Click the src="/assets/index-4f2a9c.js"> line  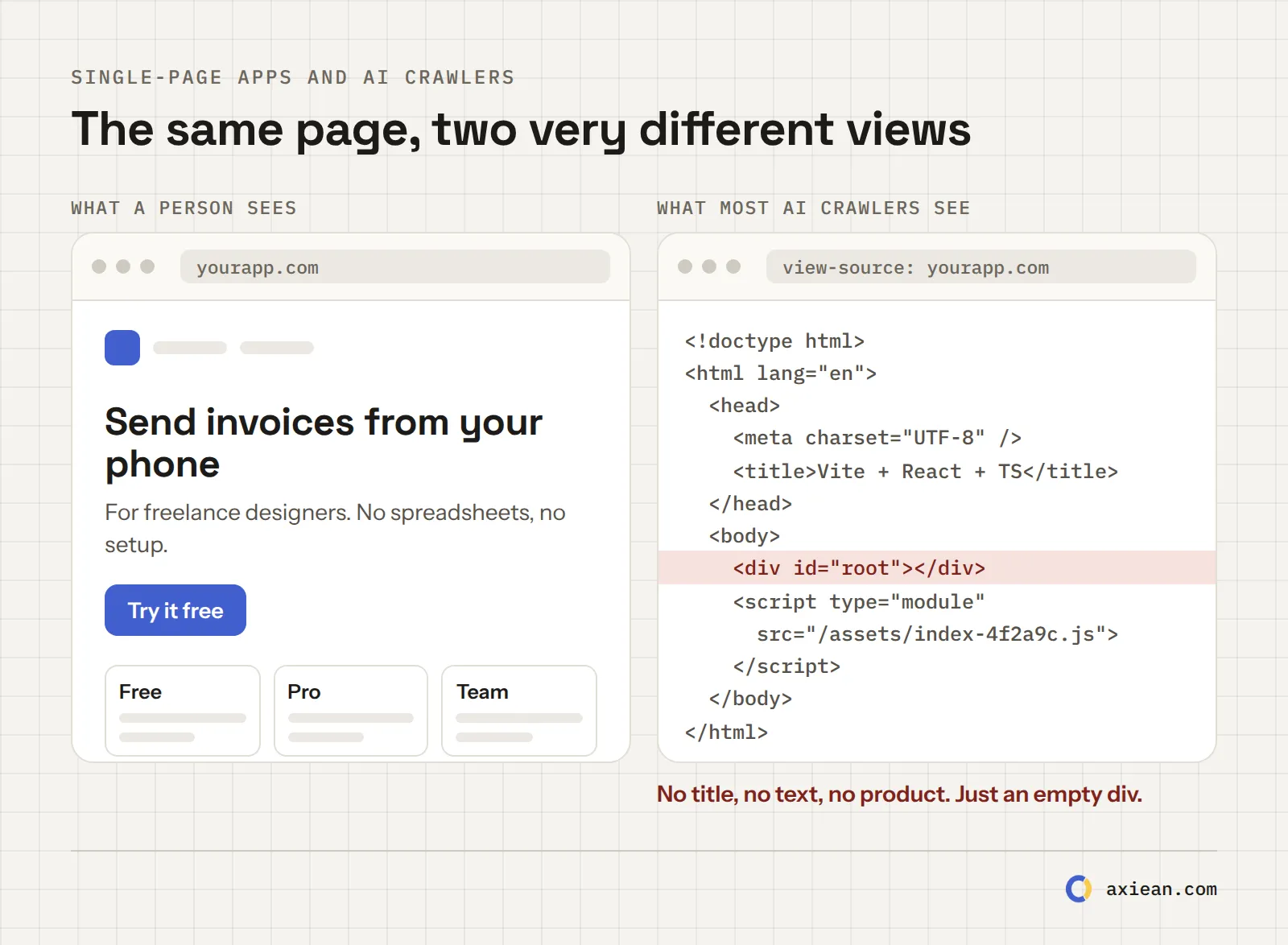938,634
